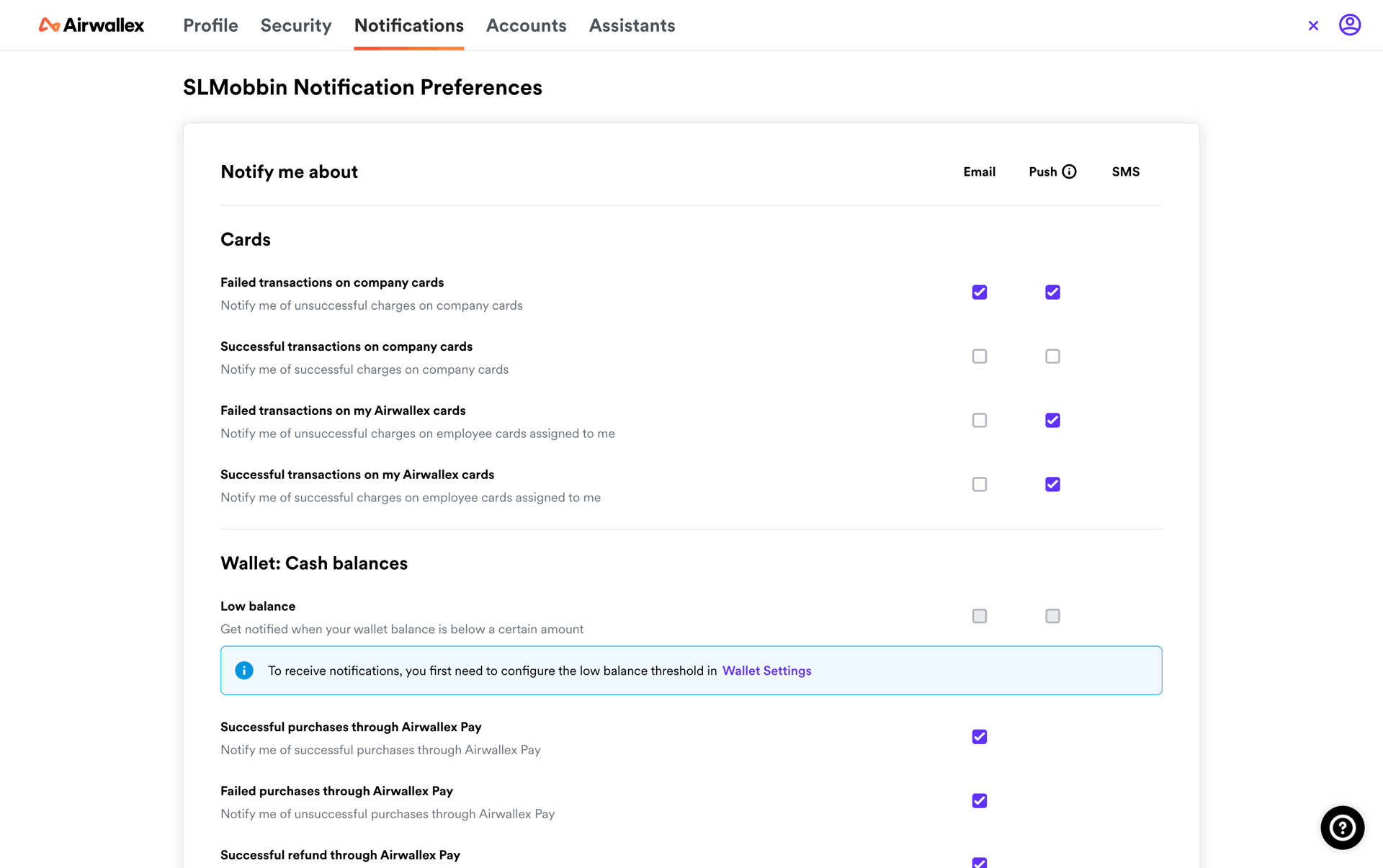
Task: Enable Push for successful company card transactions
Action: coord(1052,357)
